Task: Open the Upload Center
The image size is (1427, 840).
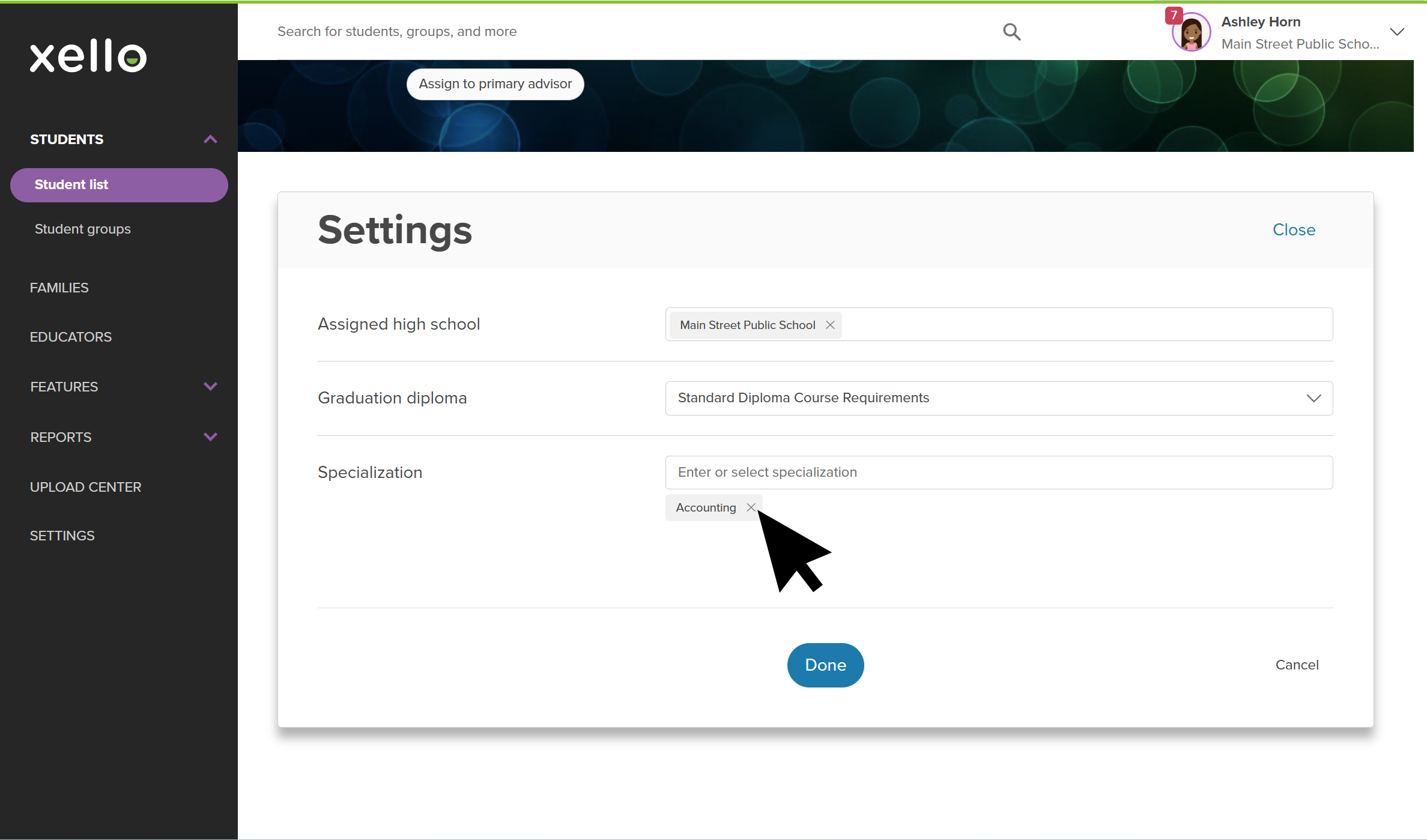Action: coord(86,487)
